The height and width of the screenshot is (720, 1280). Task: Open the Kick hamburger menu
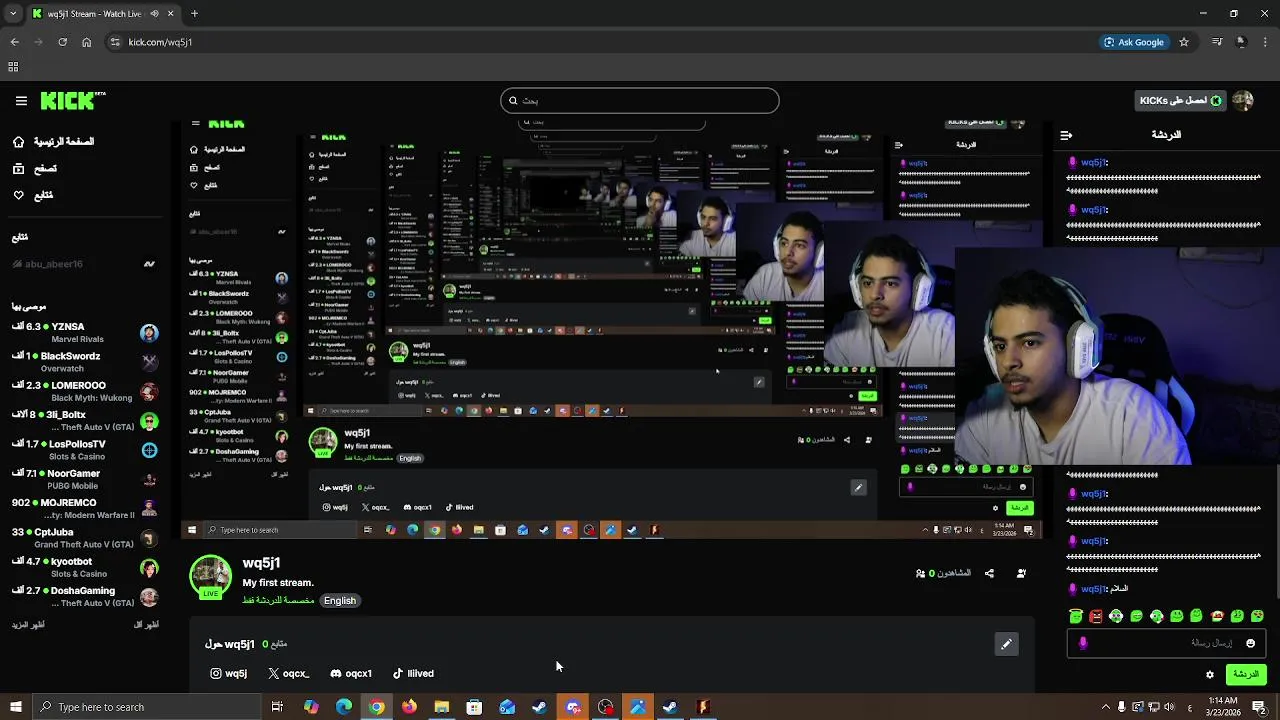pyautogui.click(x=21, y=100)
